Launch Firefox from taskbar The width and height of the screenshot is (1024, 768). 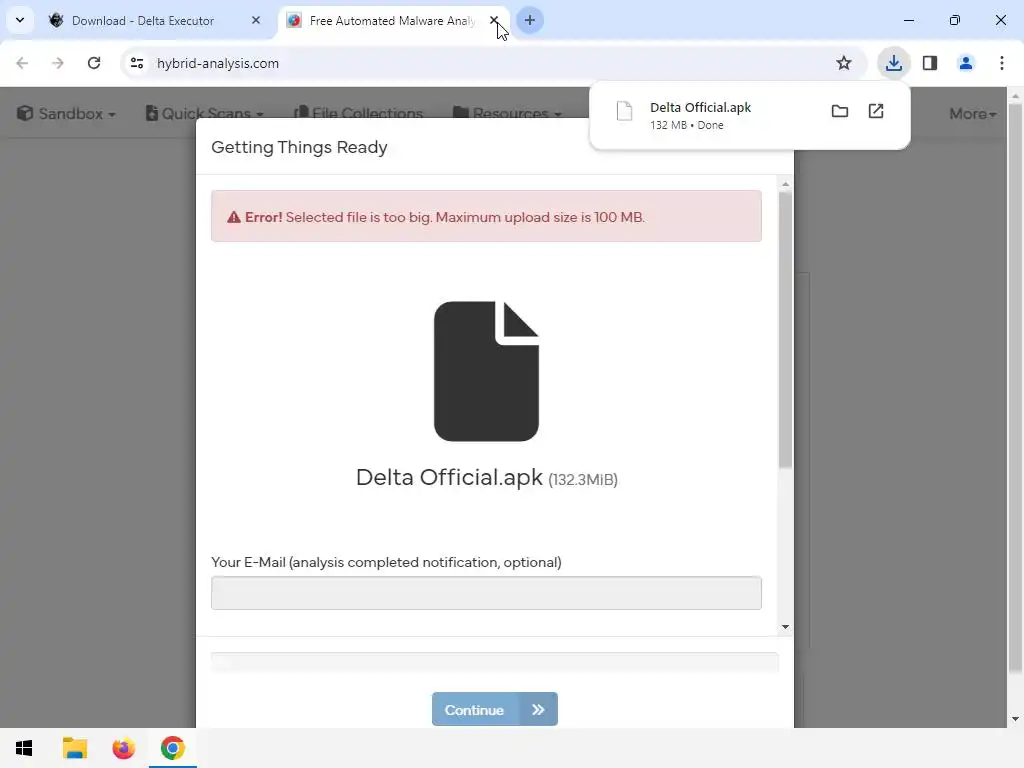123,748
